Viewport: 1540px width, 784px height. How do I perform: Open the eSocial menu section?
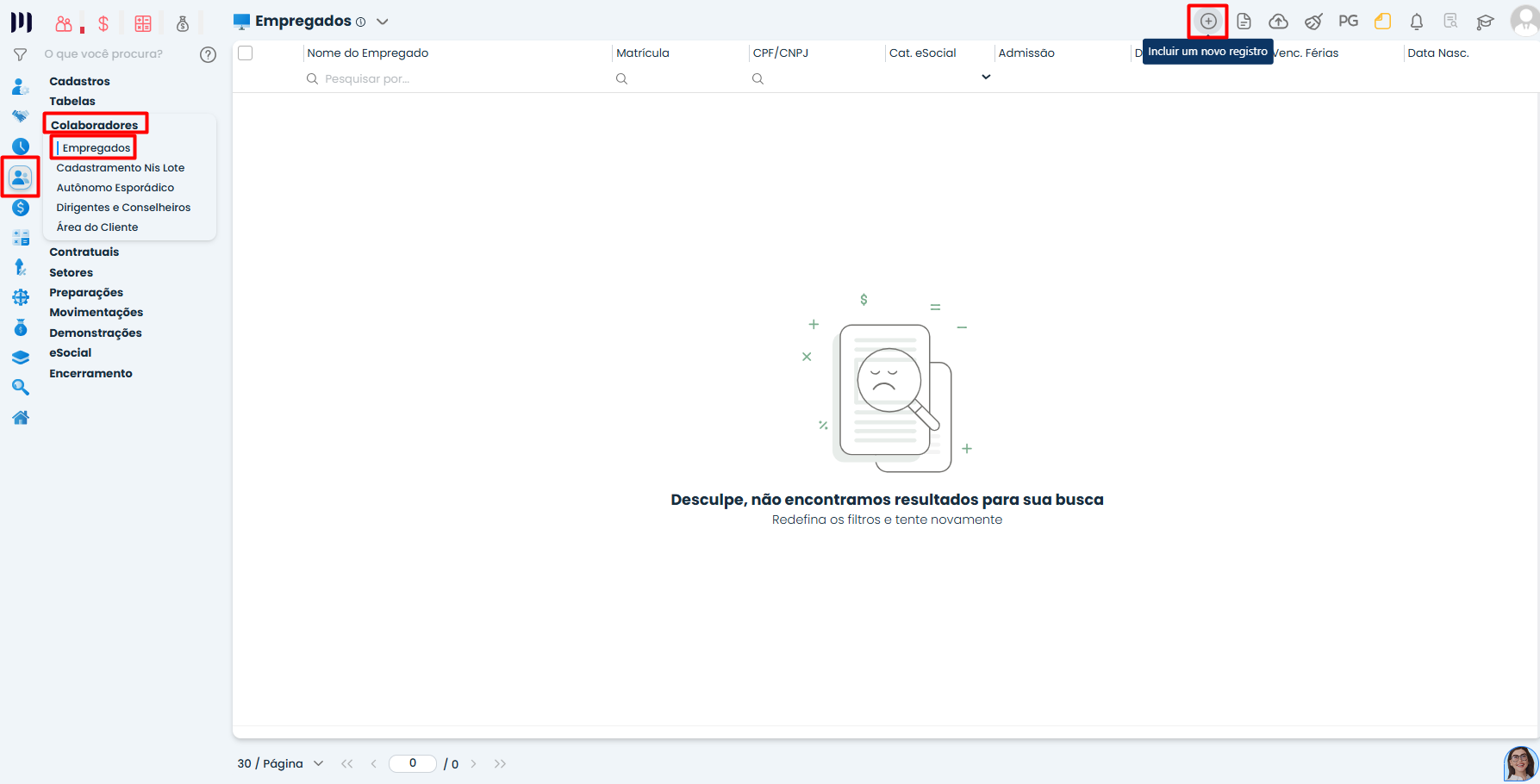coord(71,352)
